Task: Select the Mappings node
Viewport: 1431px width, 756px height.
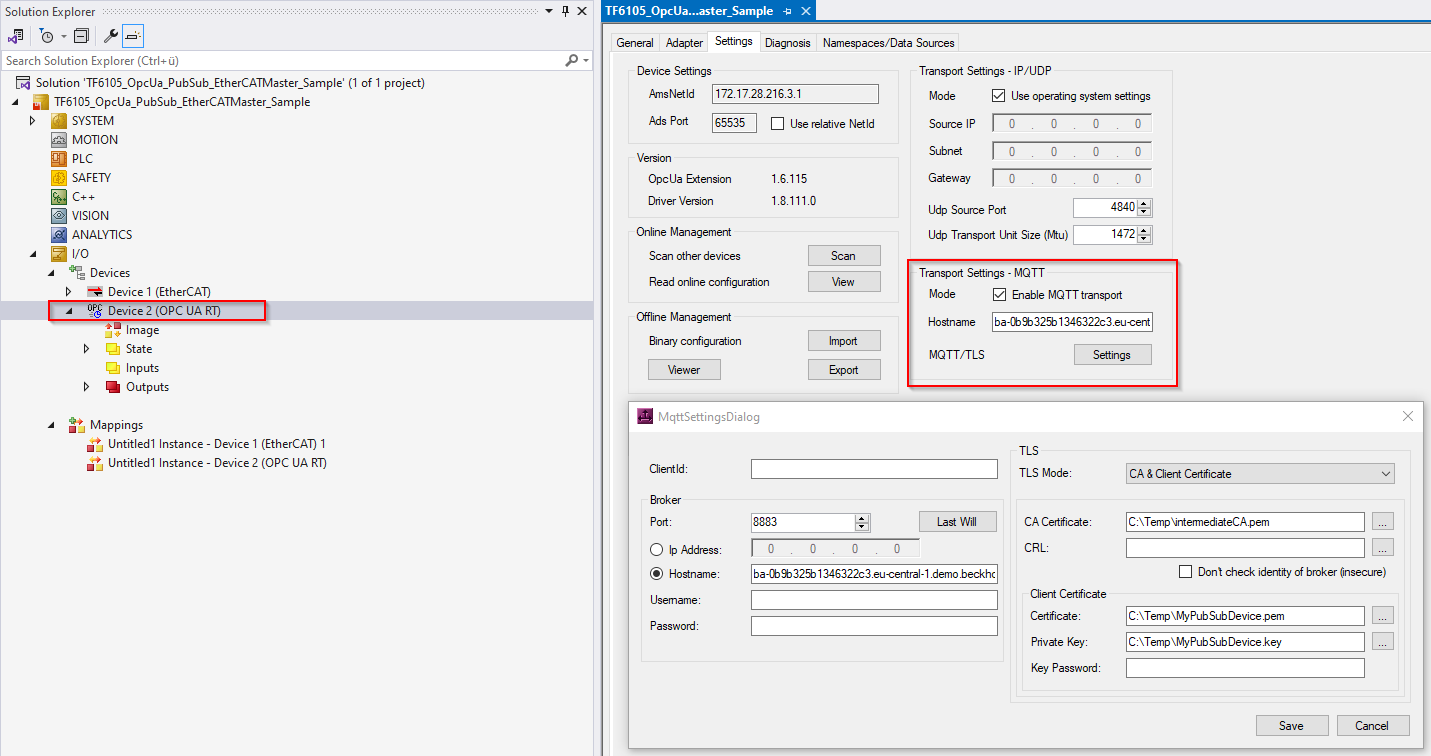Action: (x=116, y=425)
